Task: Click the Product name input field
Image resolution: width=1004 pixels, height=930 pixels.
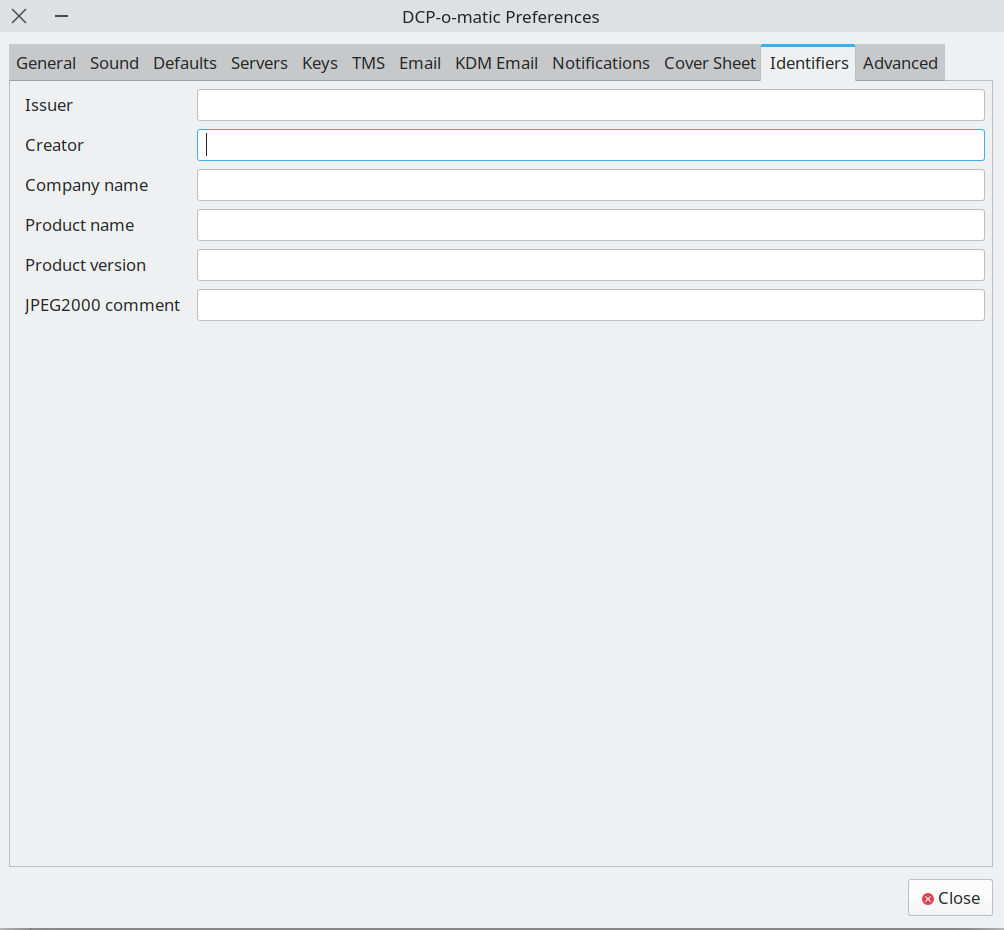Action: 590,225
